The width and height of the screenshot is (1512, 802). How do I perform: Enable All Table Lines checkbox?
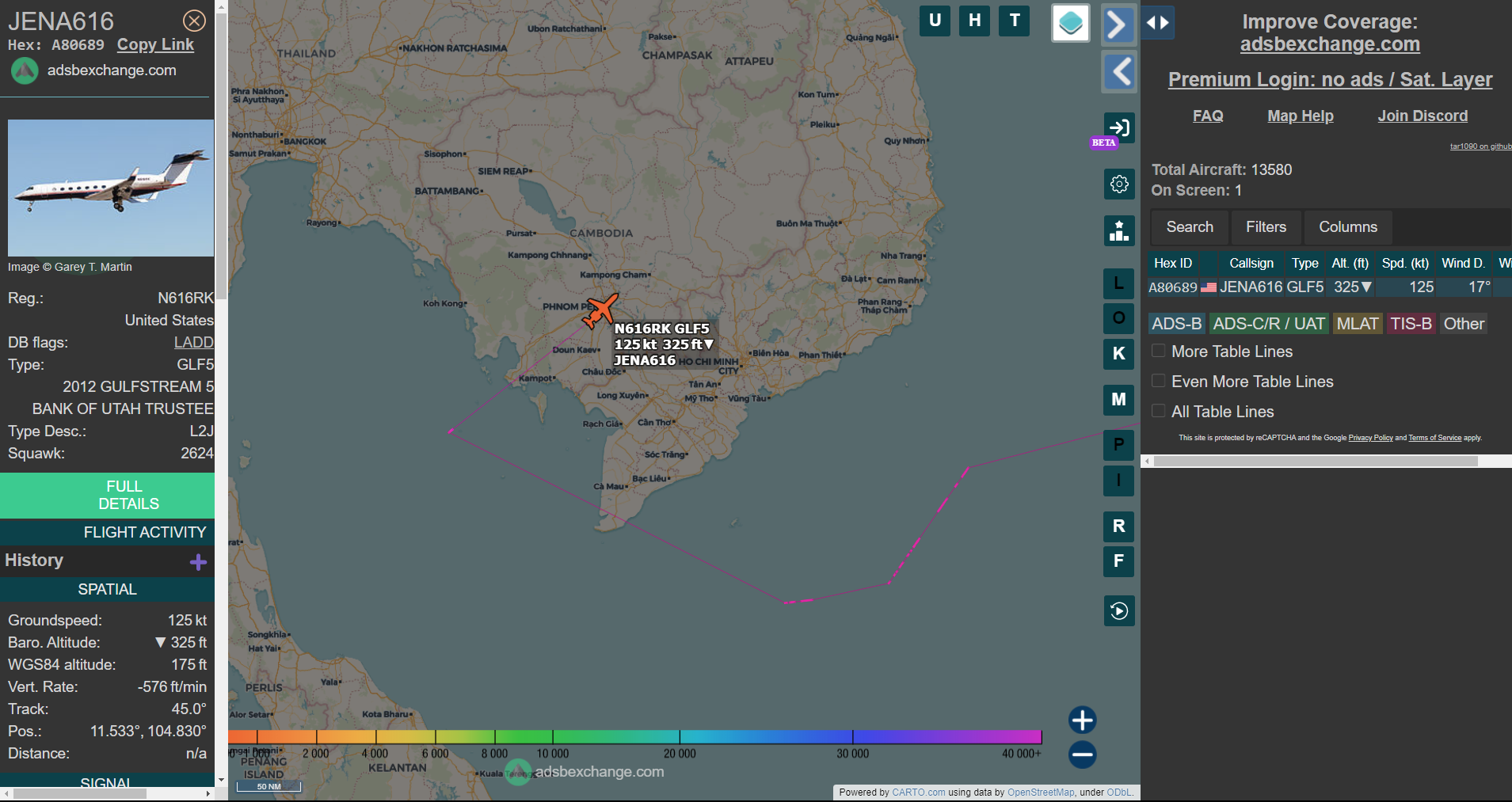click(1158, 411)
